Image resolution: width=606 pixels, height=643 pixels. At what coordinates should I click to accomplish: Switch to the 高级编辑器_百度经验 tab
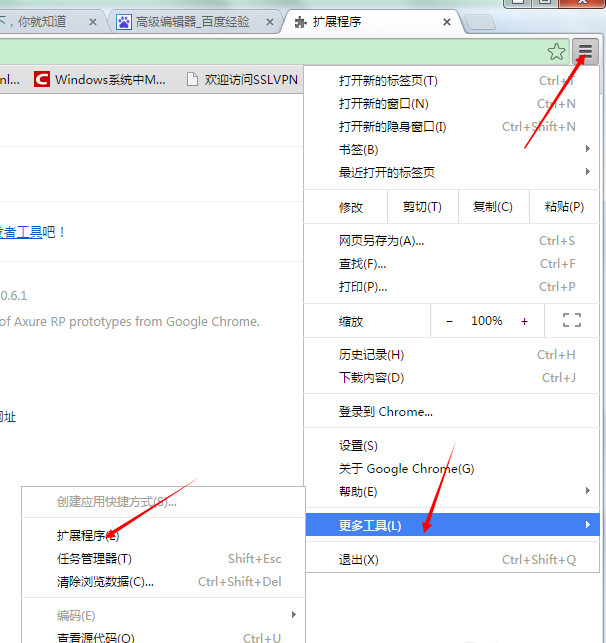pyautogui.click(x=195, y=21)
